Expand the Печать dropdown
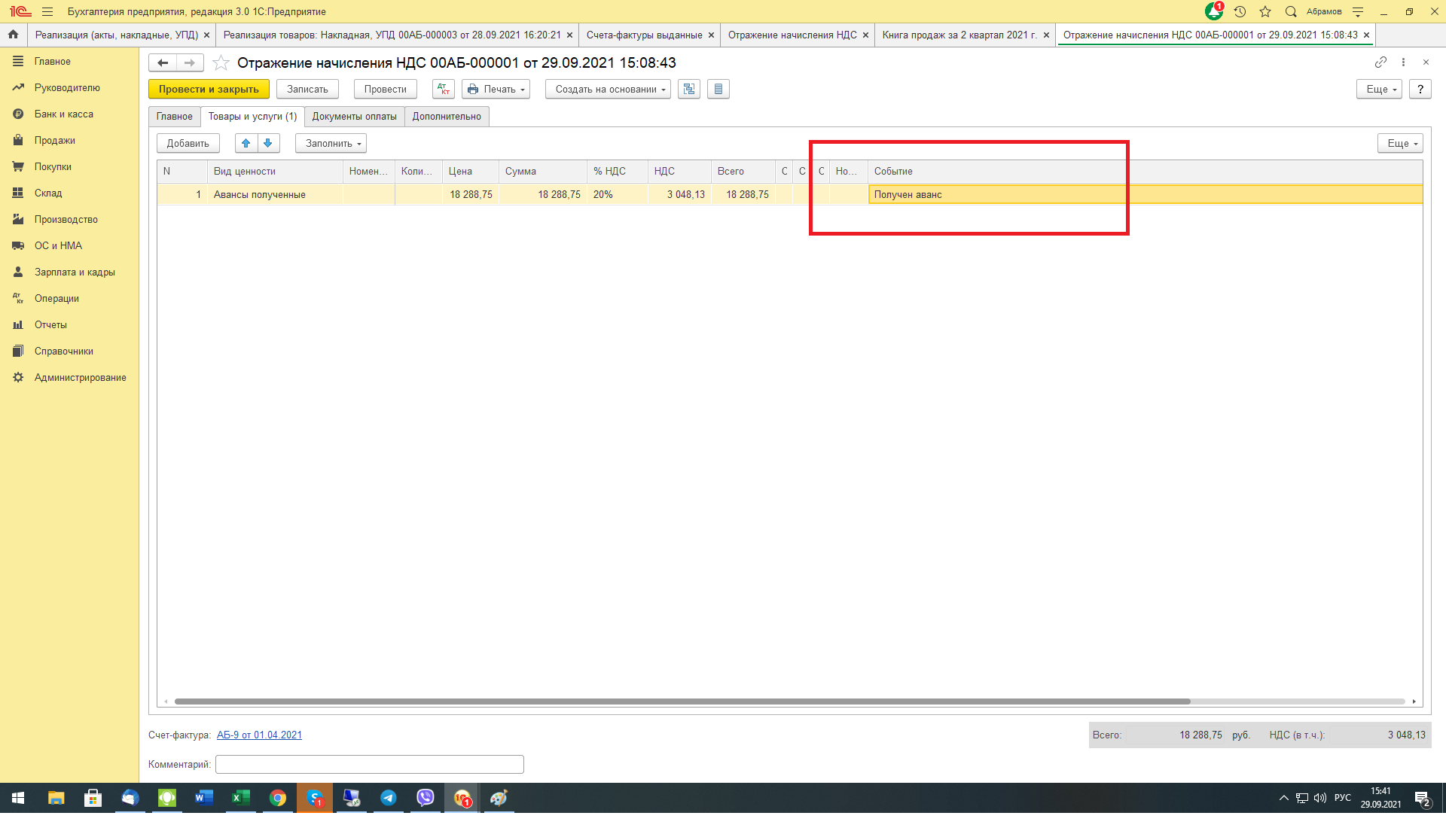The height and width of the screenshot is (840, 1446). [496, 89]
